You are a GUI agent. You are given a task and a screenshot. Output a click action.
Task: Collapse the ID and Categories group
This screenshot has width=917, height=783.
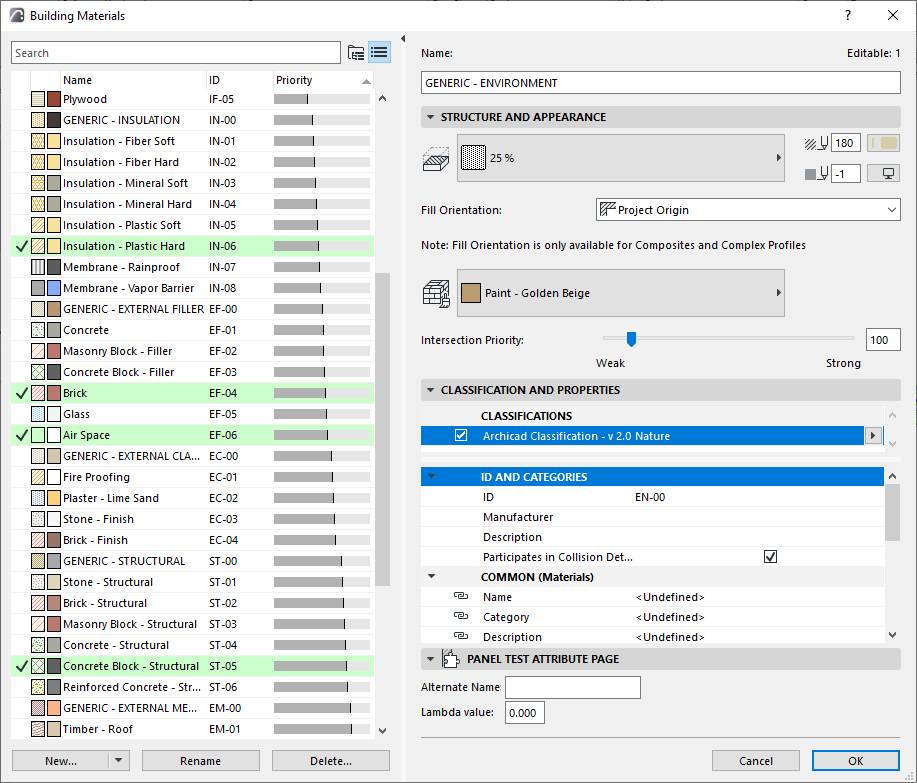coord(432,477)
